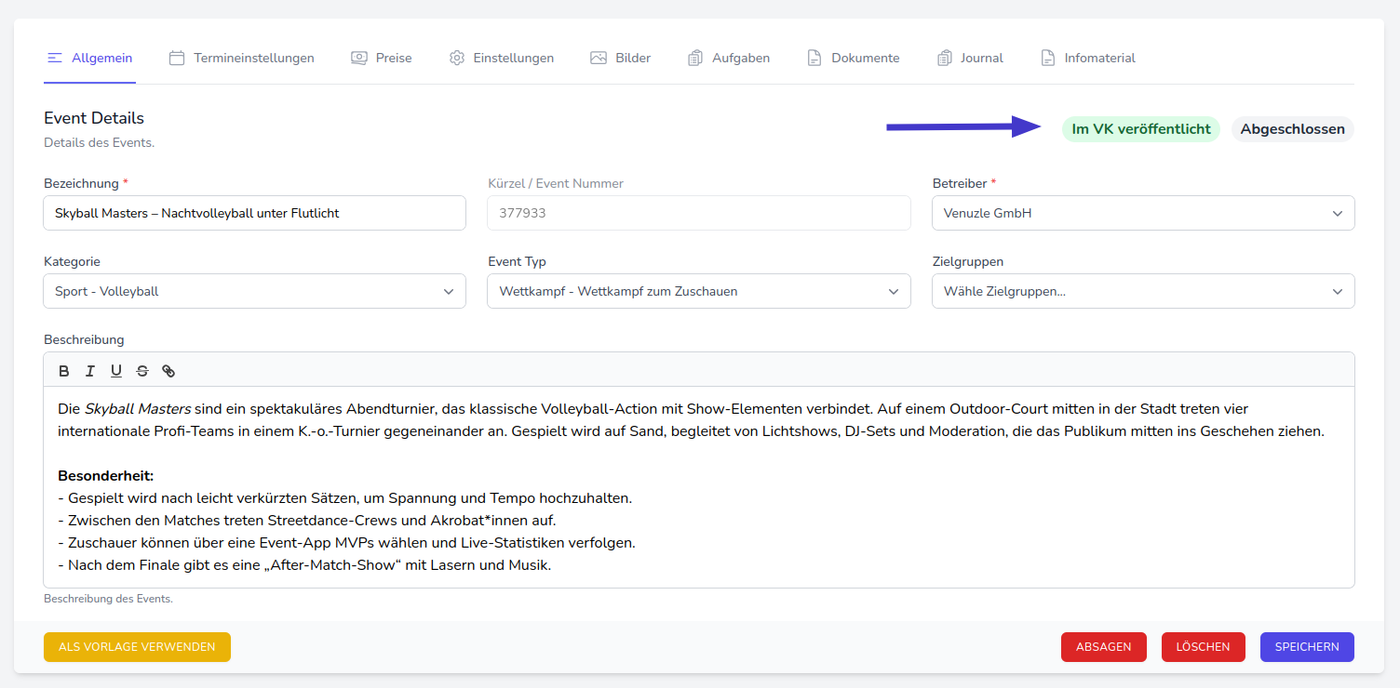Switch to the Journal tab

tap(970, 58)
